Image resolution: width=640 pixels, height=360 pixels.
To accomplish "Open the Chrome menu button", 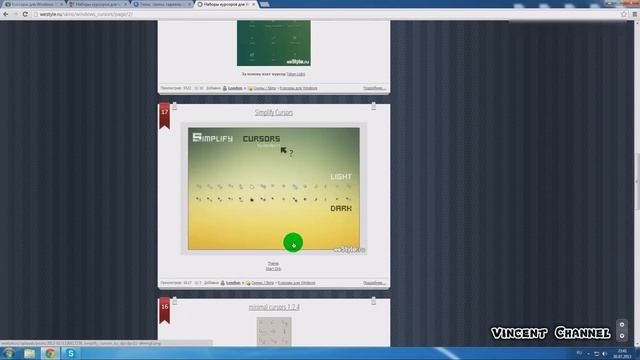I will (x=635, y=14).
